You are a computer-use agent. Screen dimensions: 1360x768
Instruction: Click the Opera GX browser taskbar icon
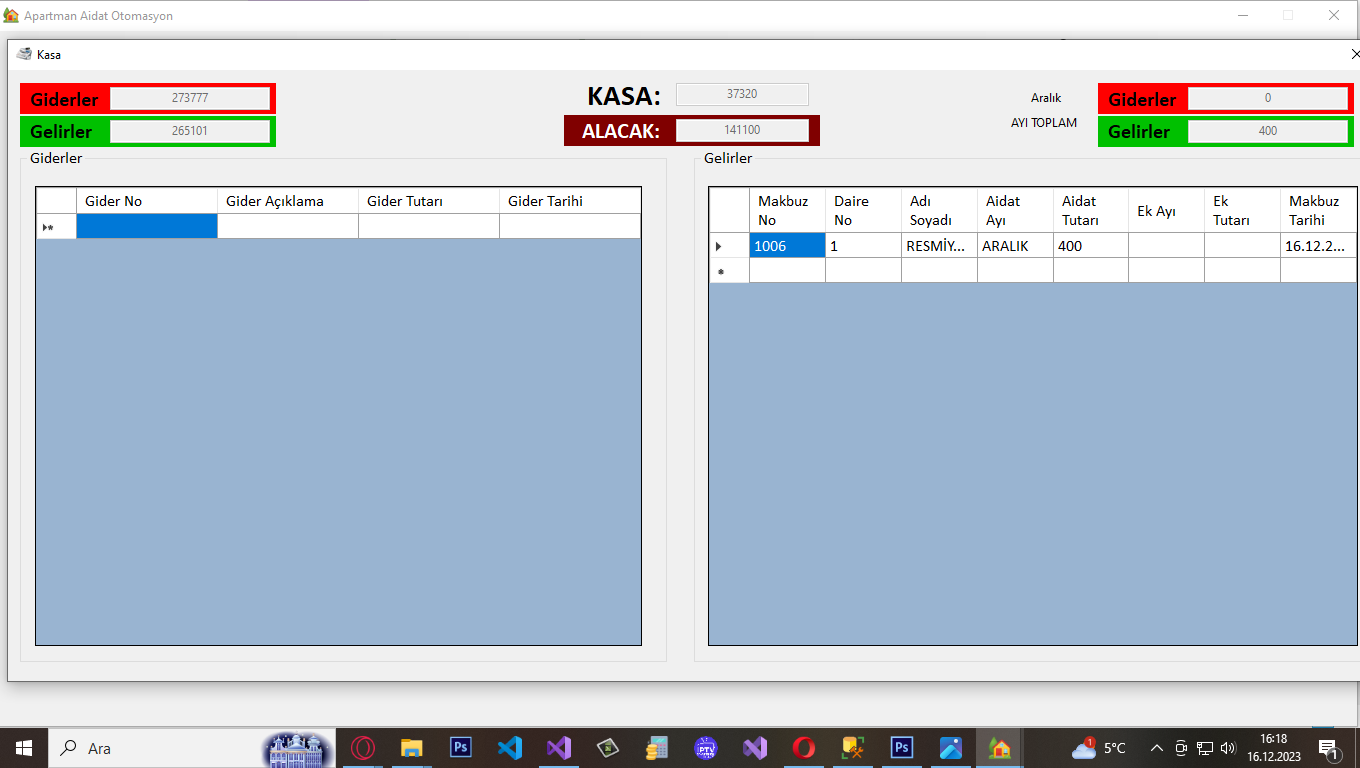tap(362, 748)
